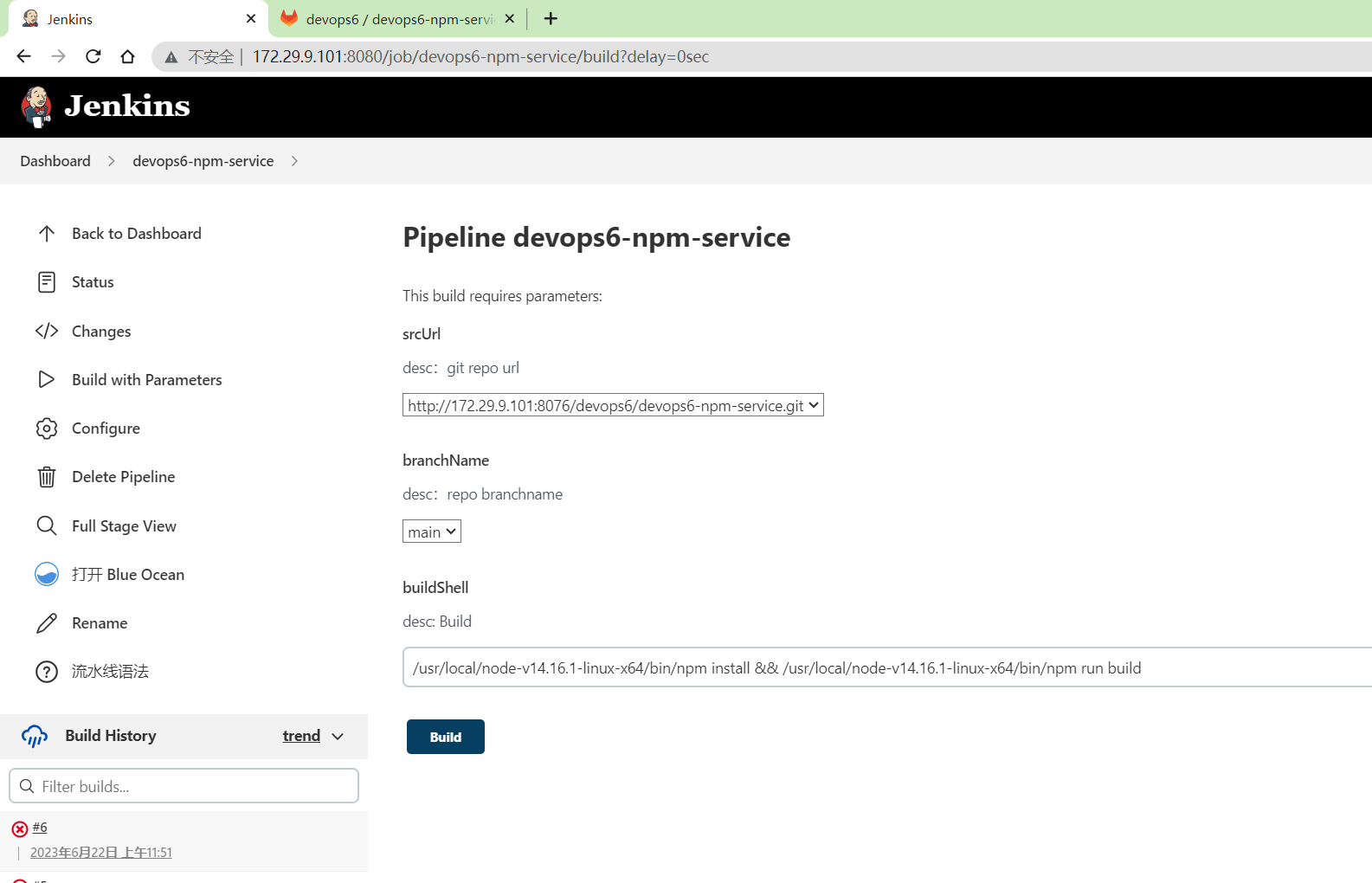1372x883 pixels.
Task: Switch to the devops6-npm-service GitLab tab
Action: (398, 19)
